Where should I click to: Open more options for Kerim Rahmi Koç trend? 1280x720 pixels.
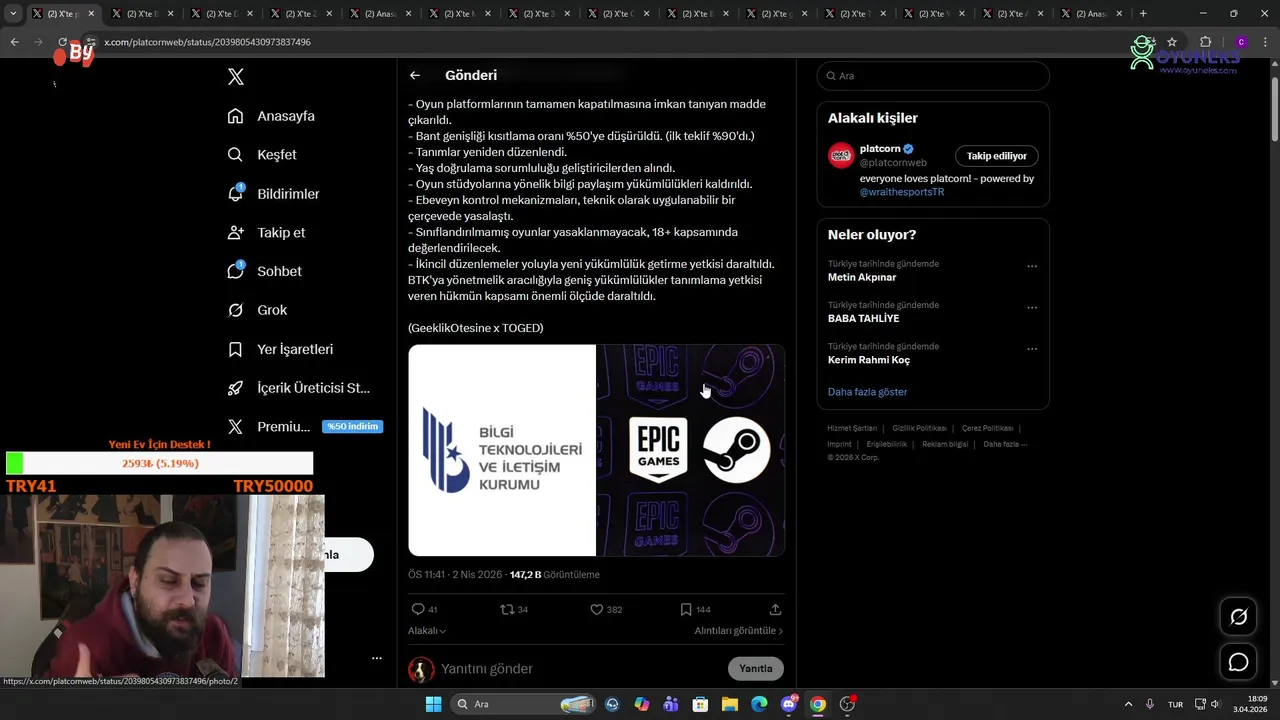1032,348
